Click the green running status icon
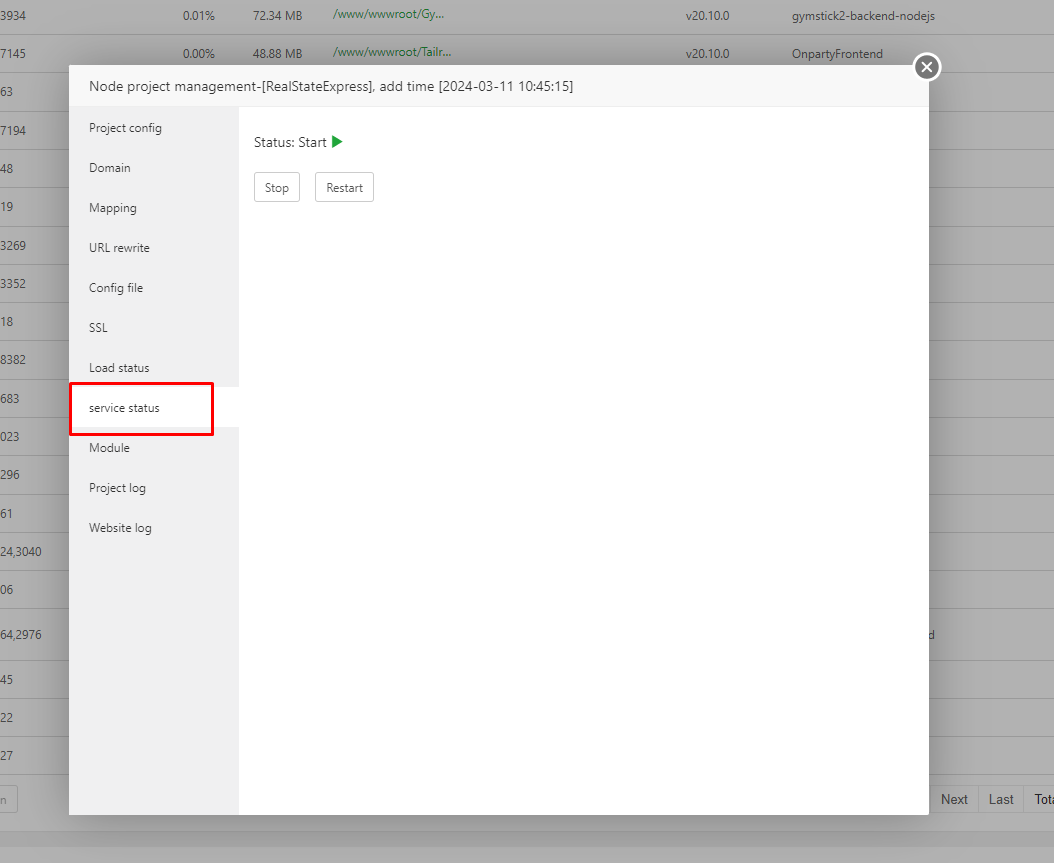 [337, 142]
